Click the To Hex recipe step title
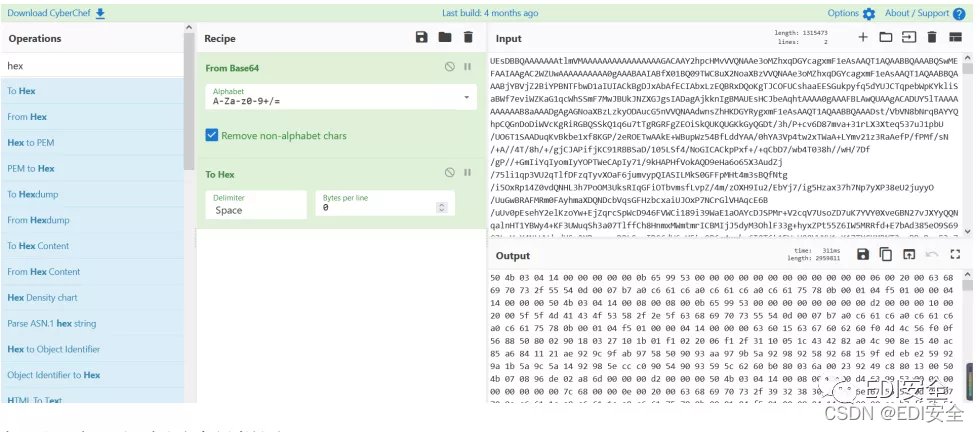The image size is (980, 432). point(220,174)
